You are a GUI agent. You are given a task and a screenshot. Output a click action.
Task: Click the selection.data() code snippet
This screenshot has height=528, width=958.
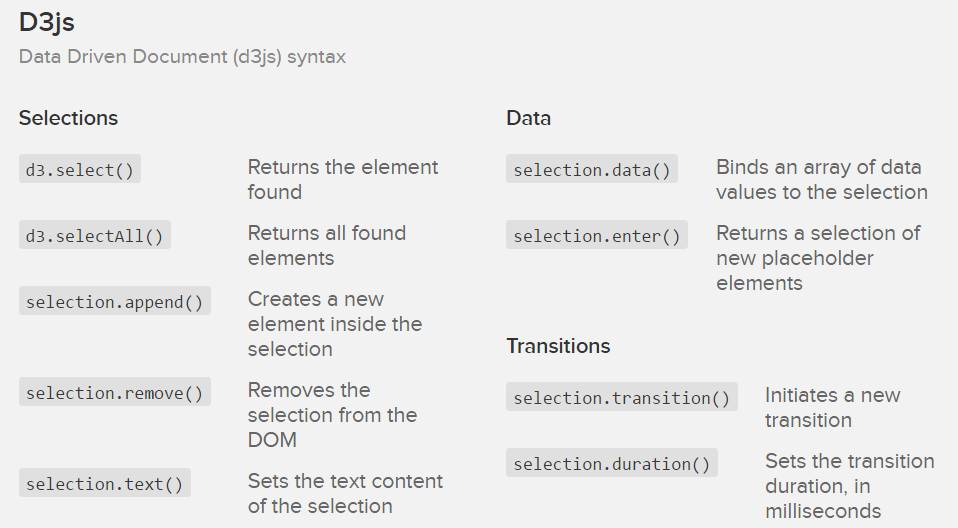[592, 170]
